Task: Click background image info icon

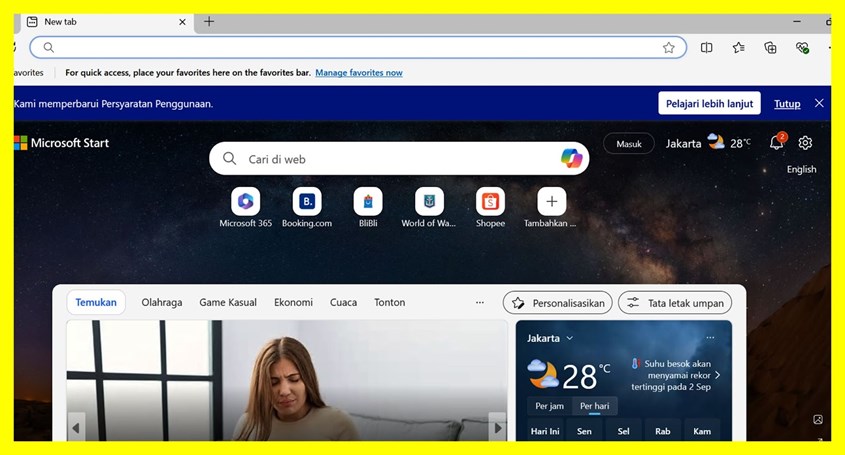Action: pos(818,419)
